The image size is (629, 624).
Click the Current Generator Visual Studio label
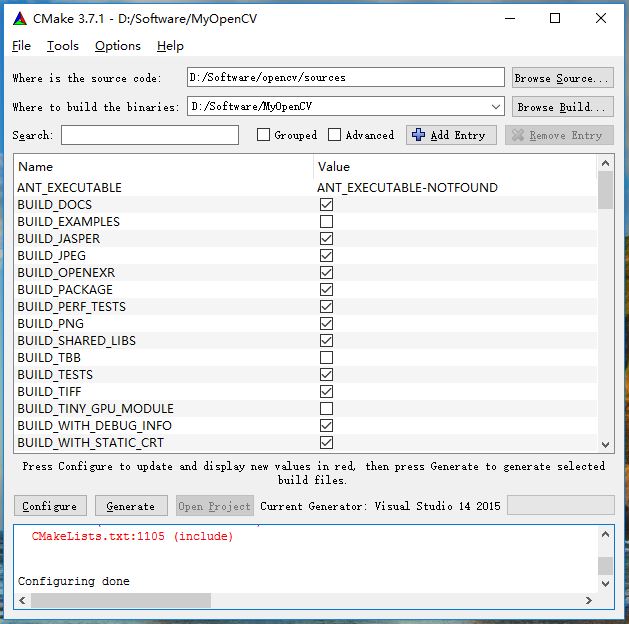pos(380,506)
